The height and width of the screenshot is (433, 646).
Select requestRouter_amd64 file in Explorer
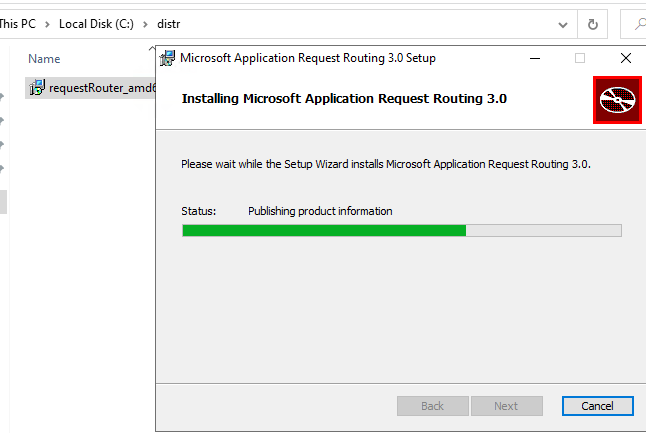point(91,88)
